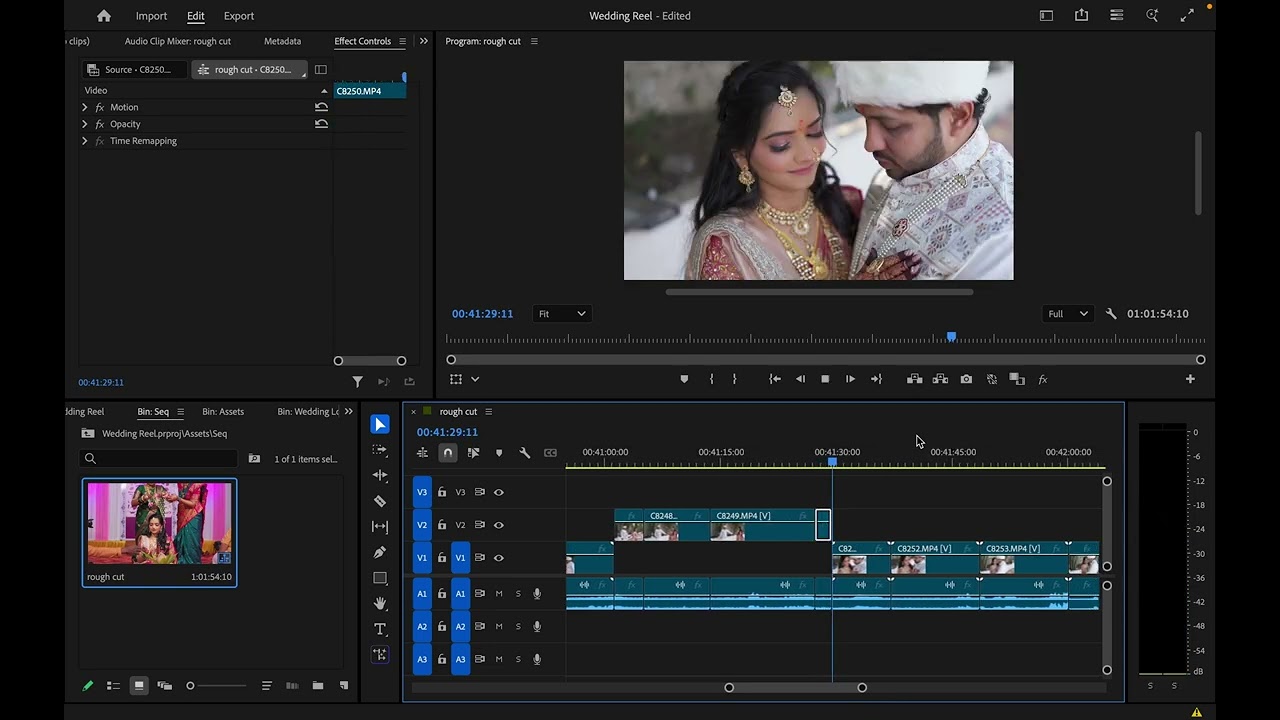
Task: Select the Type tool
Action: click(x=380, y=629)
